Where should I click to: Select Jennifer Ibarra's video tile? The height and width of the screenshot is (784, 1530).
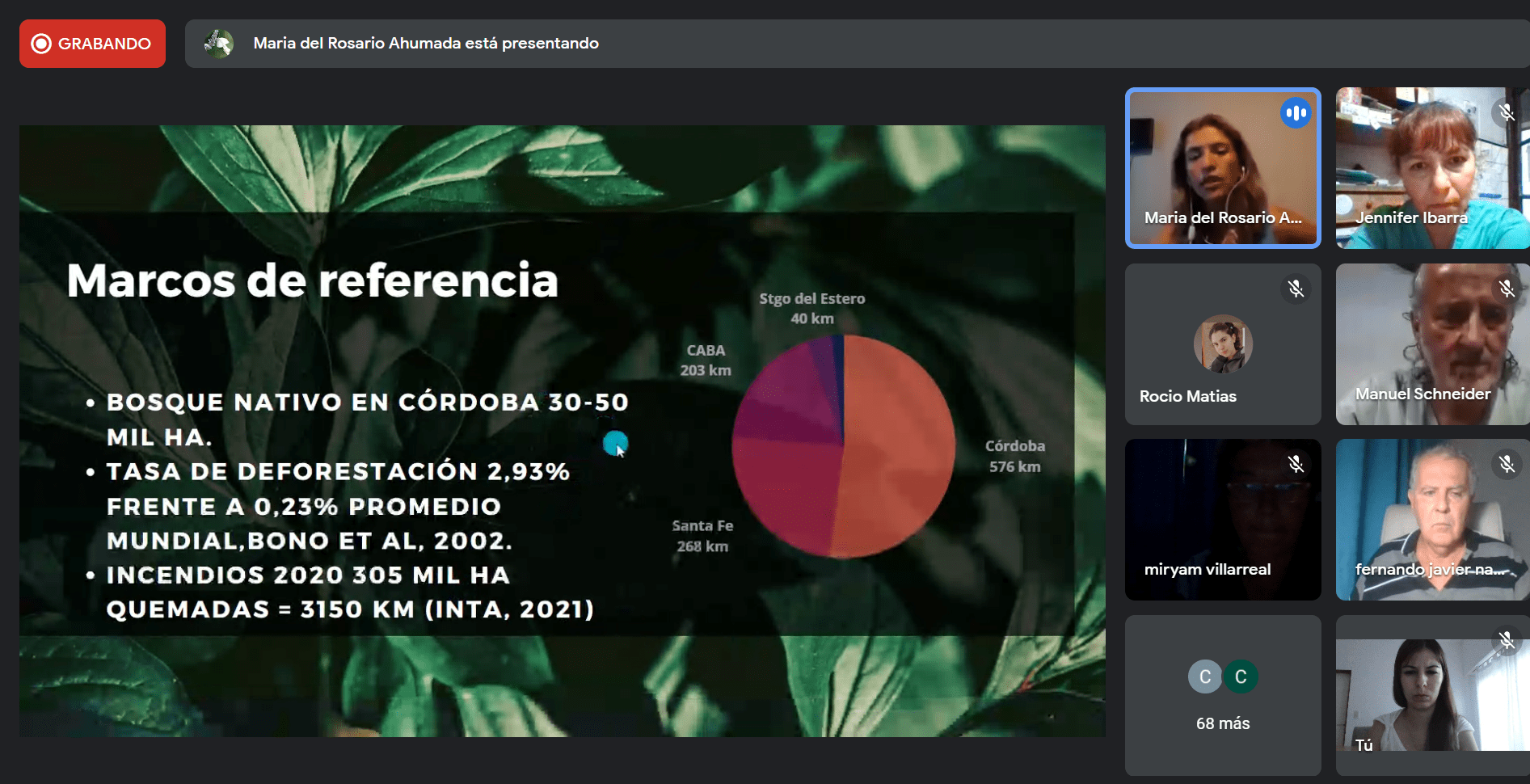click(x=1432, y=168)
